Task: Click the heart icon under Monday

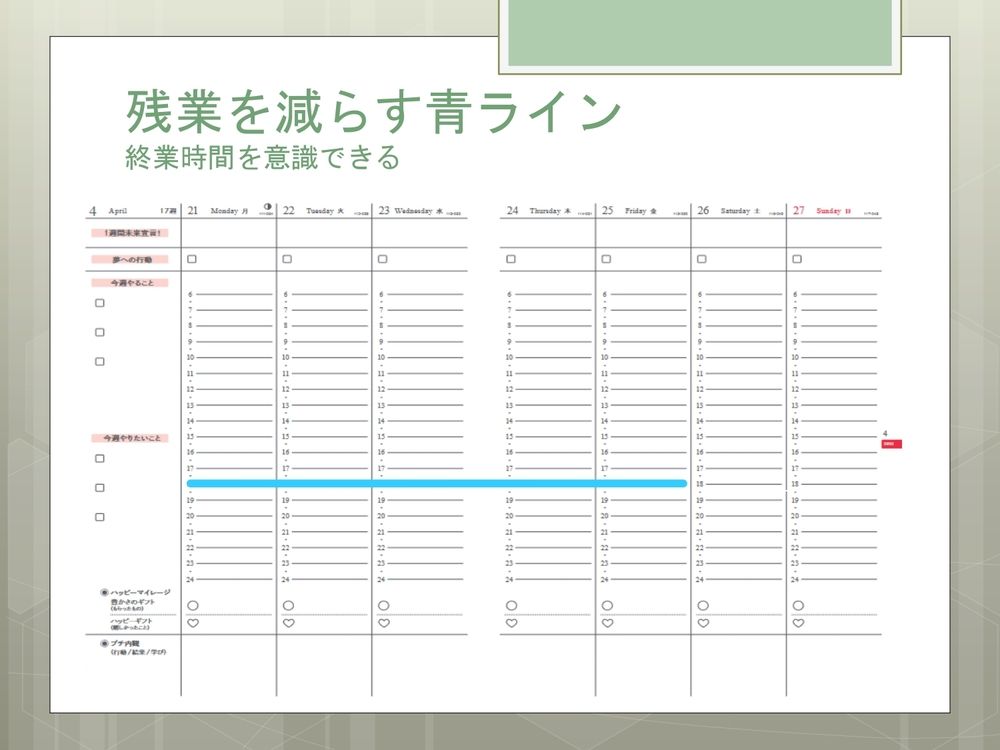Action: (192, 623)
